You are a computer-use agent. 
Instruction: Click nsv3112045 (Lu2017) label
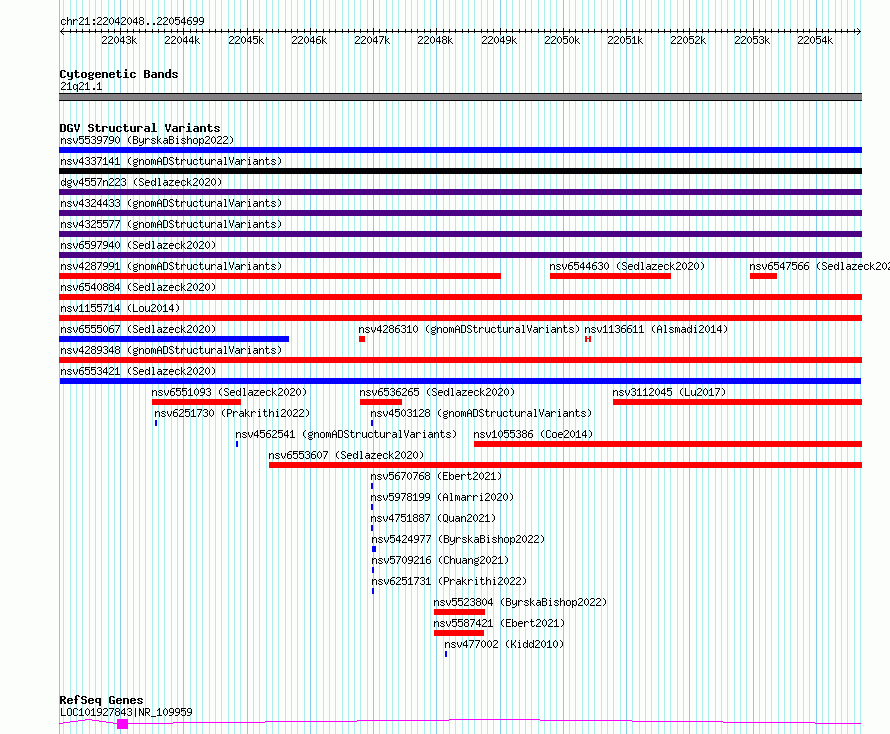pyautogui.click(x=669, y=392)
